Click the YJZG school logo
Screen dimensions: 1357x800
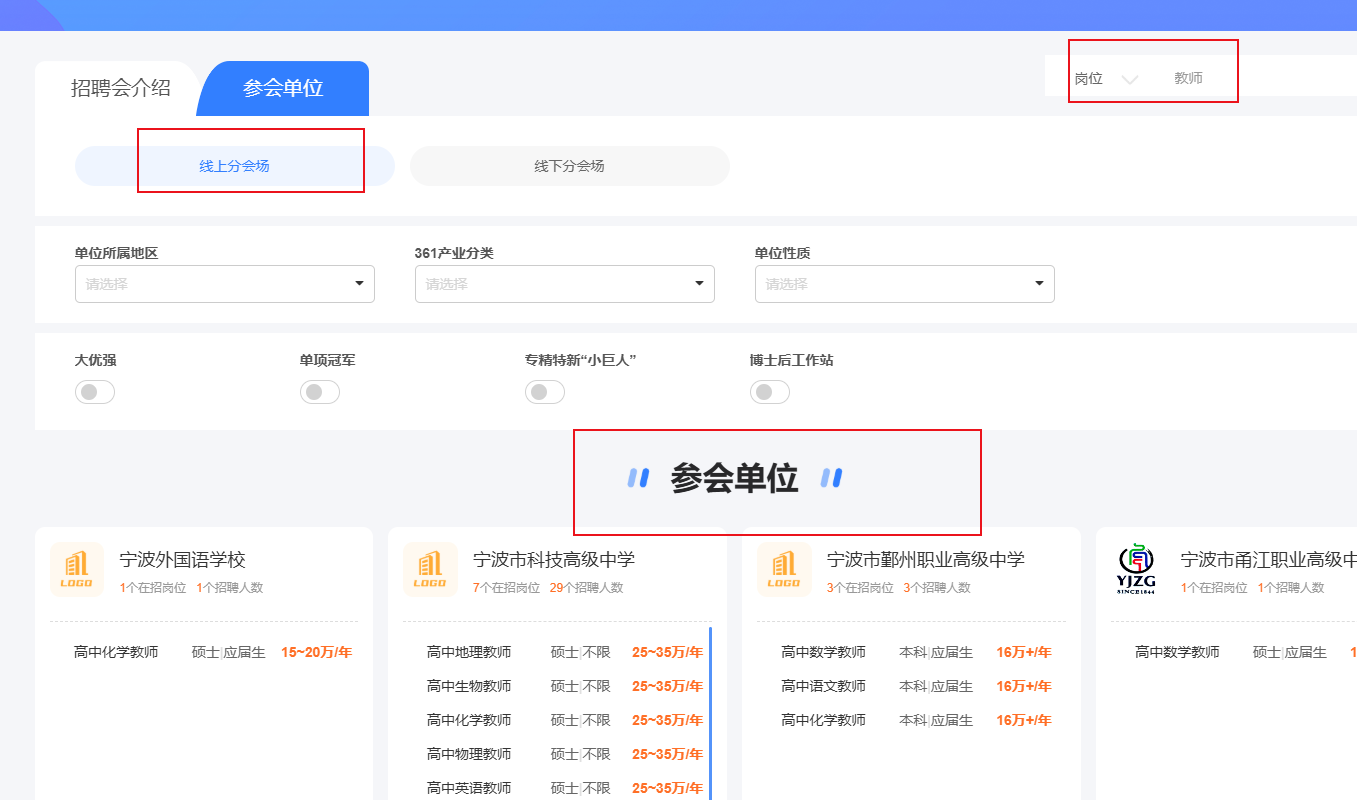1136,570
